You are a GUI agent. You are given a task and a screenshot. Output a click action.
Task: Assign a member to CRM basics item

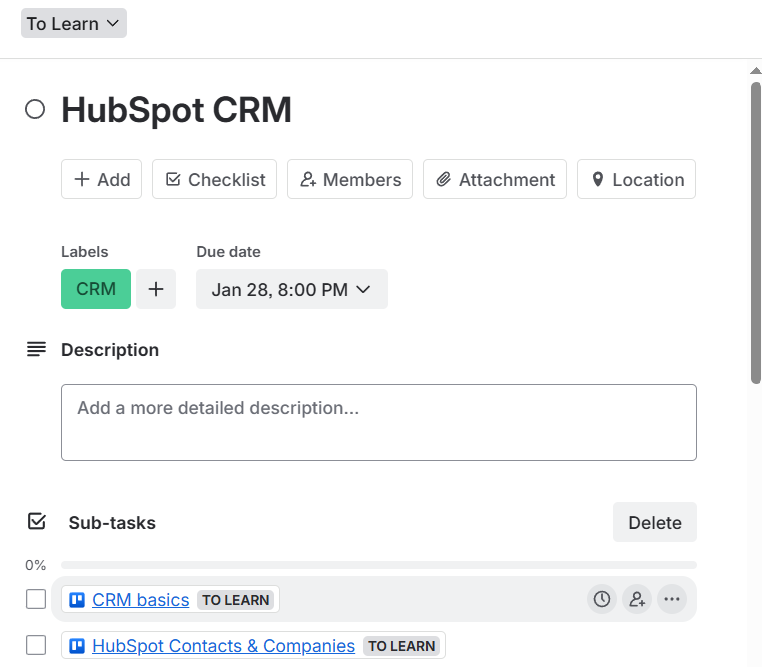click(637, 599)
